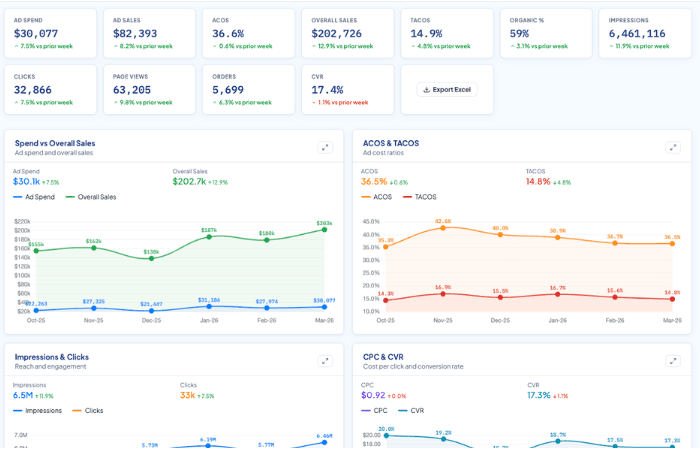
Task: Expand the Impressions & Clicks chart
Action: coord(325,361)
